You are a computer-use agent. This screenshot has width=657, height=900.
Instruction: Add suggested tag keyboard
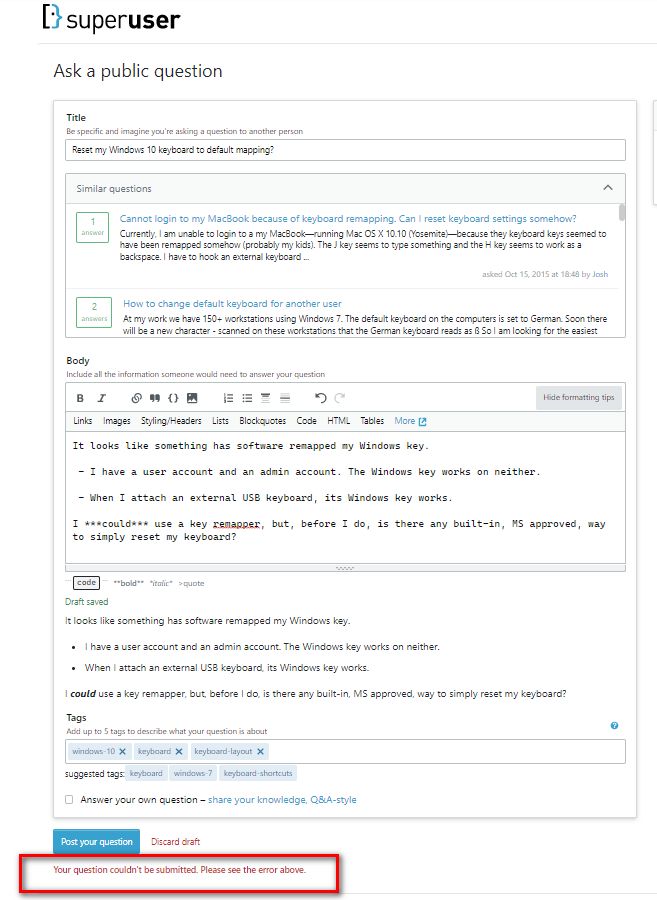click(x=146, y=773)
